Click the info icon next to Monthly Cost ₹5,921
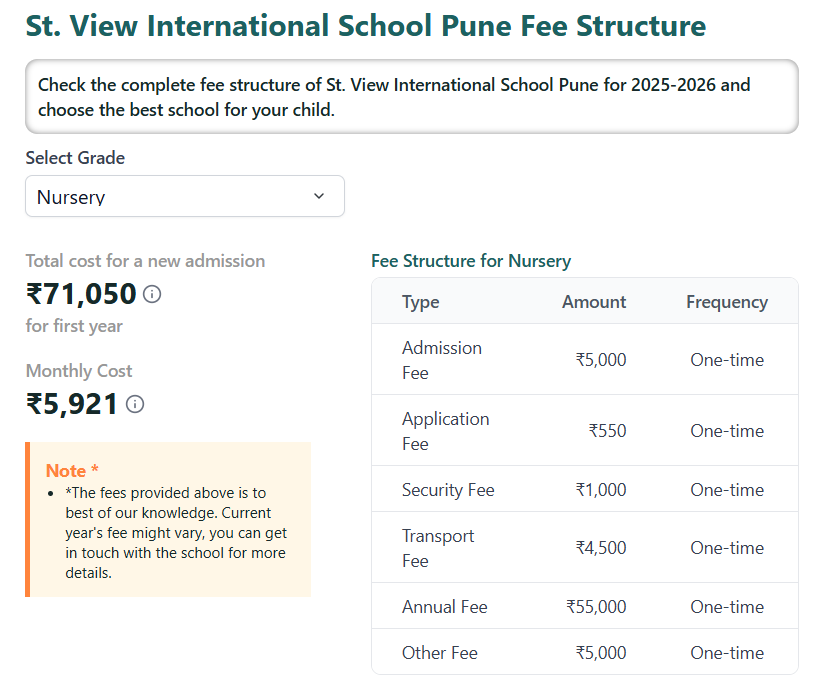This screenshot has width=822, height=683. click(x=136, y=404)
